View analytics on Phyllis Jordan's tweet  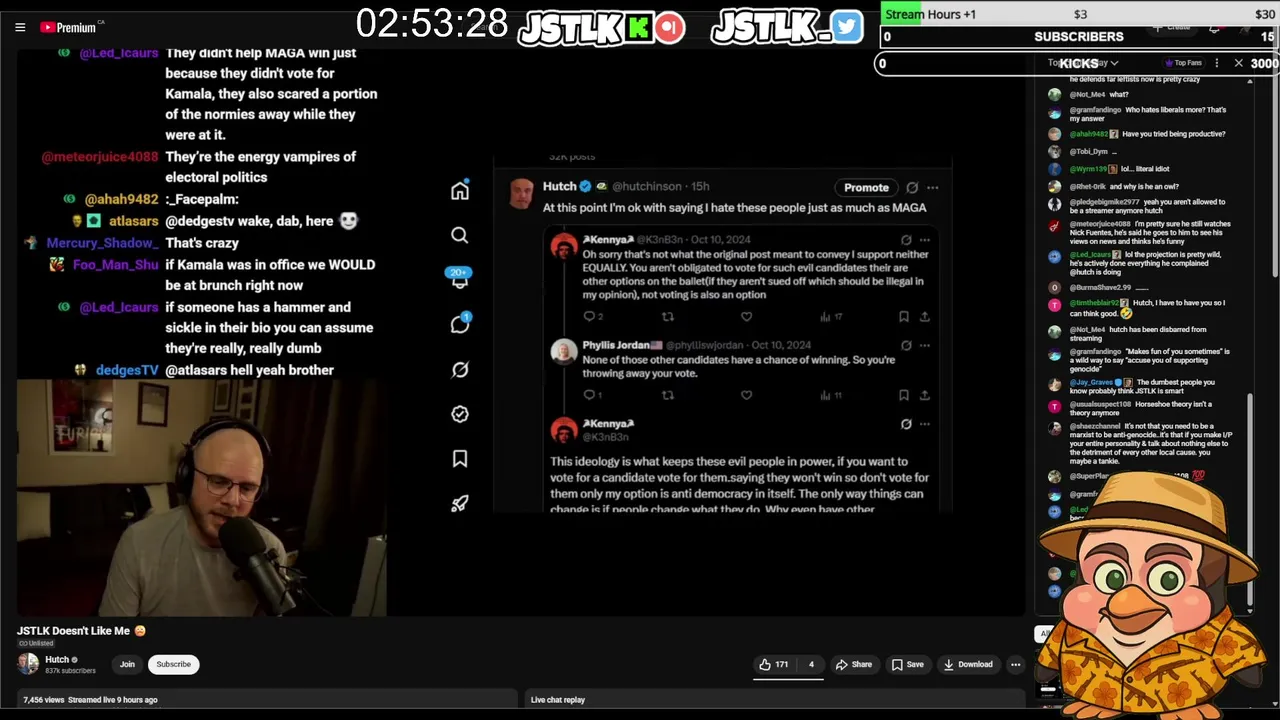(830, 395)
